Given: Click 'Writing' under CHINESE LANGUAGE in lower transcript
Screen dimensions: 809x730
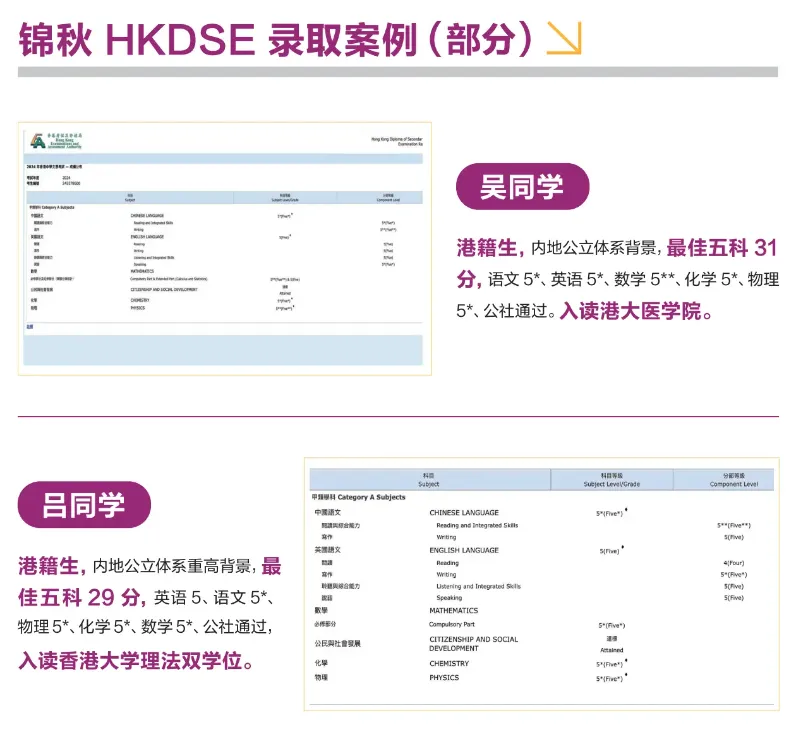Looking at the screenshot, I should 446,538.
